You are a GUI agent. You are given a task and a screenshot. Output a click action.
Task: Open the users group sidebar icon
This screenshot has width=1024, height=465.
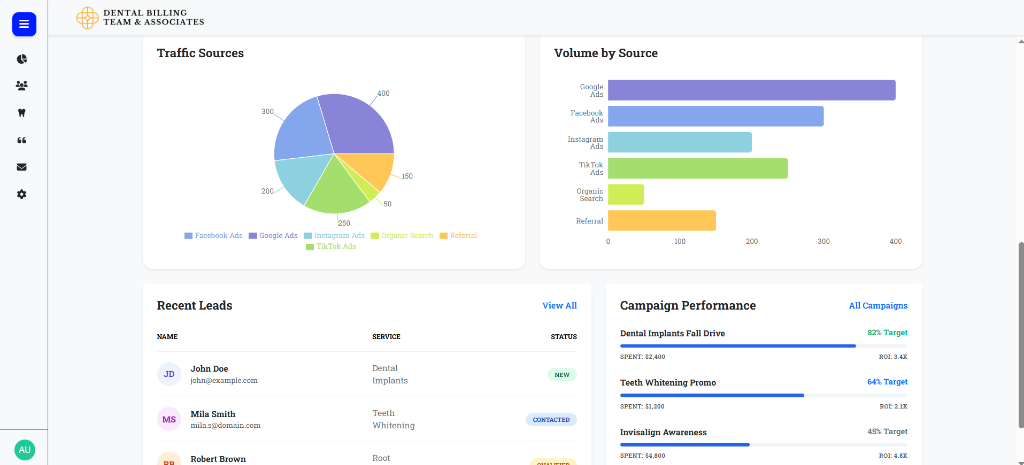coord(22,86)
